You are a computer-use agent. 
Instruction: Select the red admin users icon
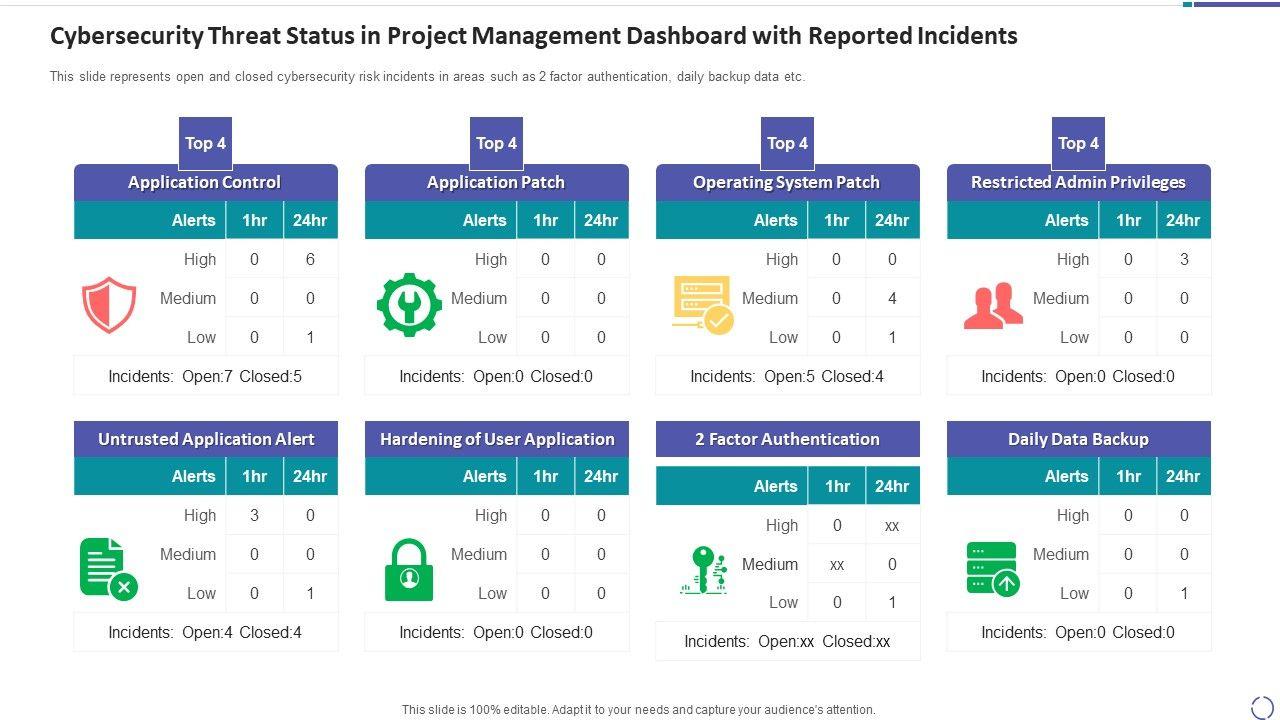click(993, 306)
